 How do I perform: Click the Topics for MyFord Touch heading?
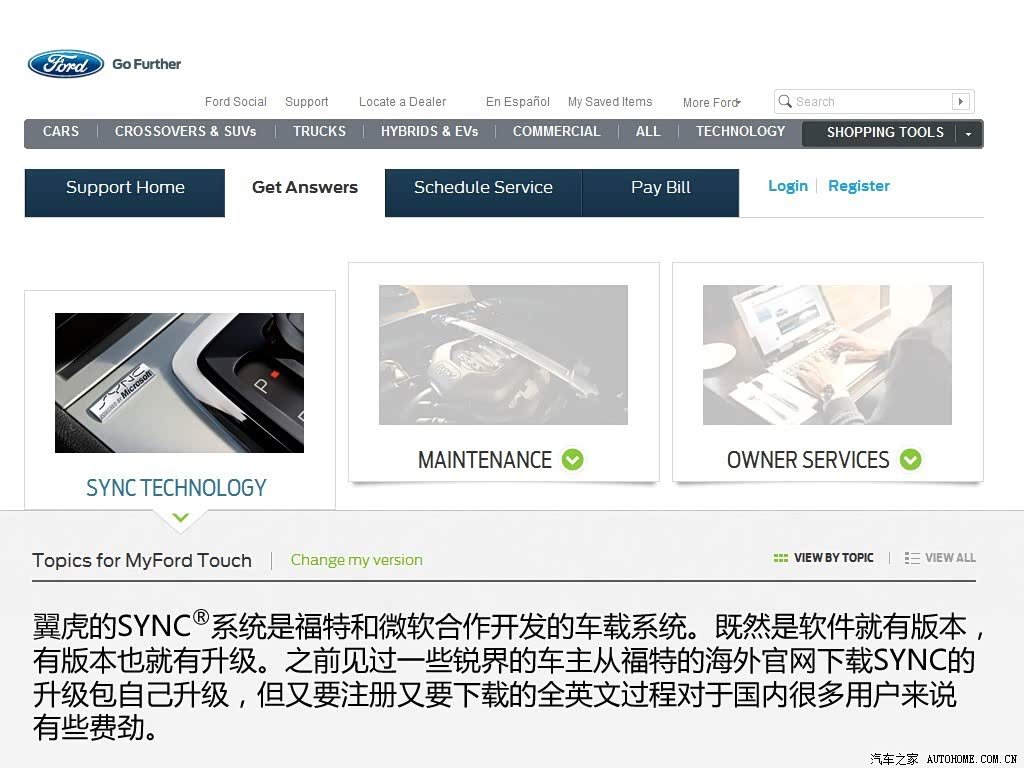[x=142, y=560]
